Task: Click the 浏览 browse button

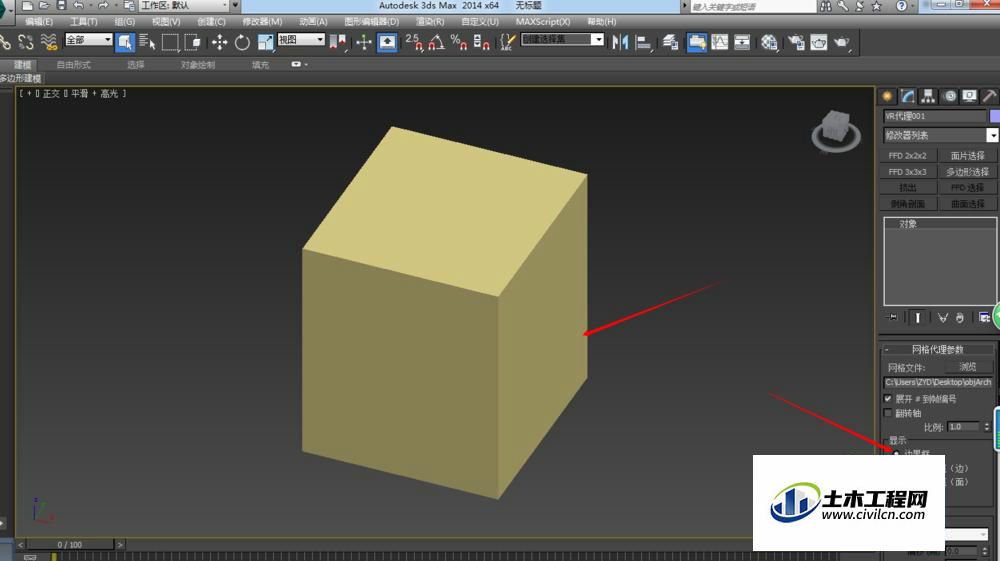Action: 968,367
